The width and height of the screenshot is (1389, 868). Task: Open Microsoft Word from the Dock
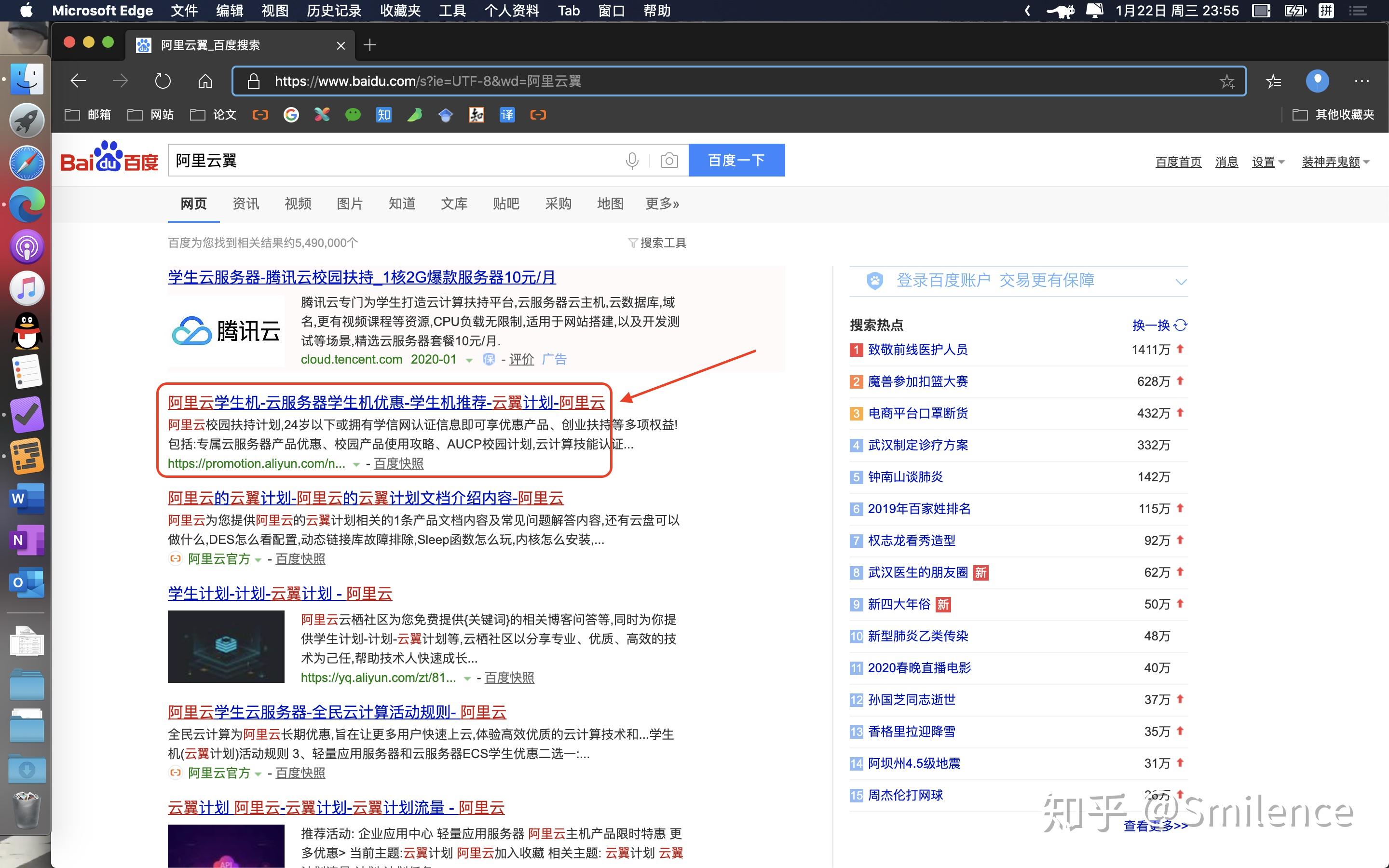[27, 498]
